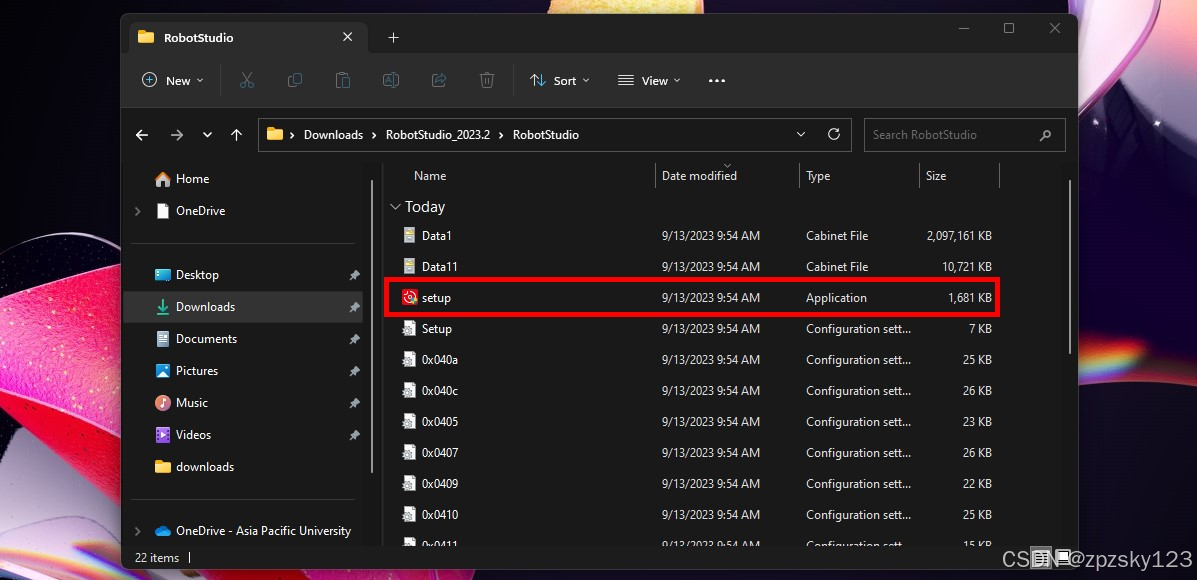Close the RobotStudio tab

[347, 37]
